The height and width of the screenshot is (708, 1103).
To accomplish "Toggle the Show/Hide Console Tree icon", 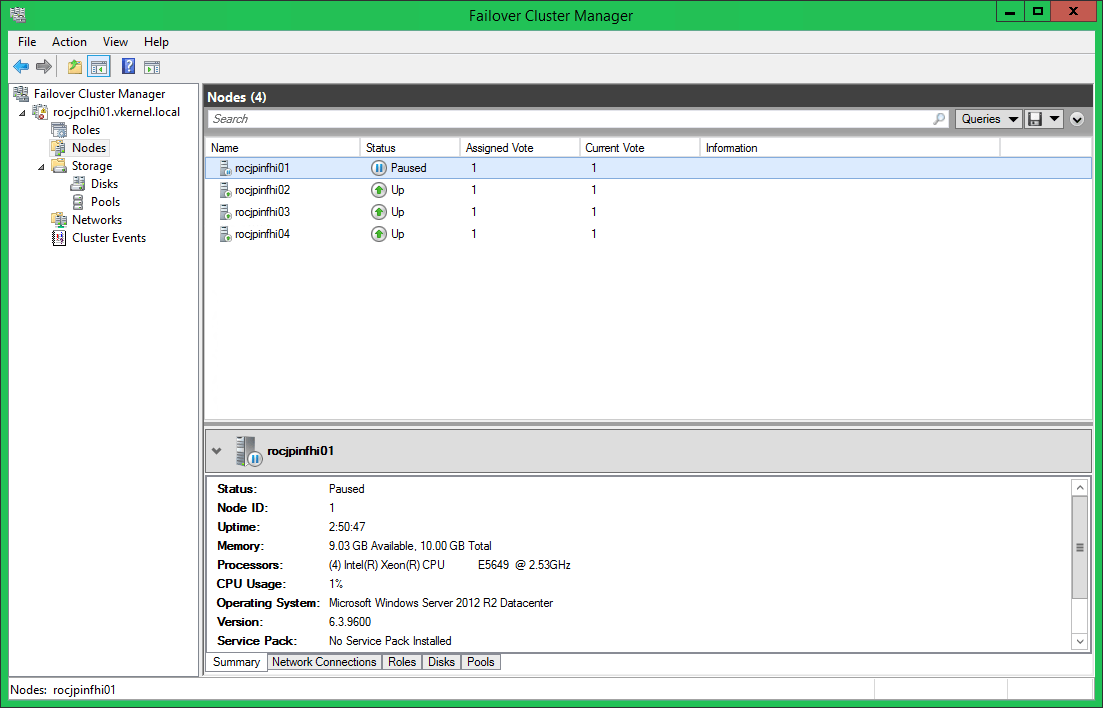I will pyautogui.click(x=98, y=67).
